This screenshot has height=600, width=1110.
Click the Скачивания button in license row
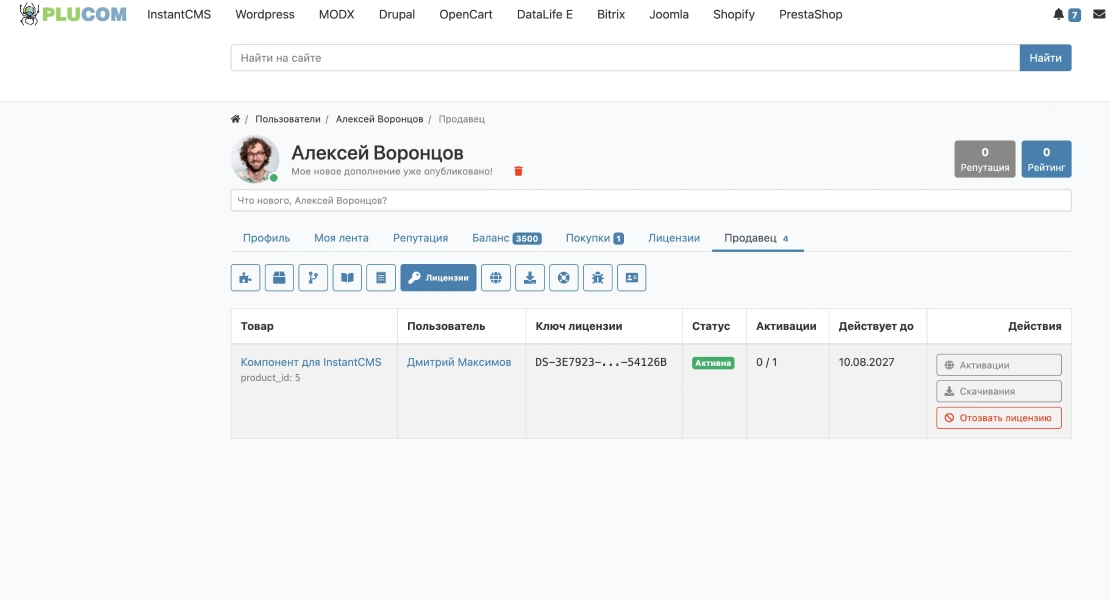[999, 391]
